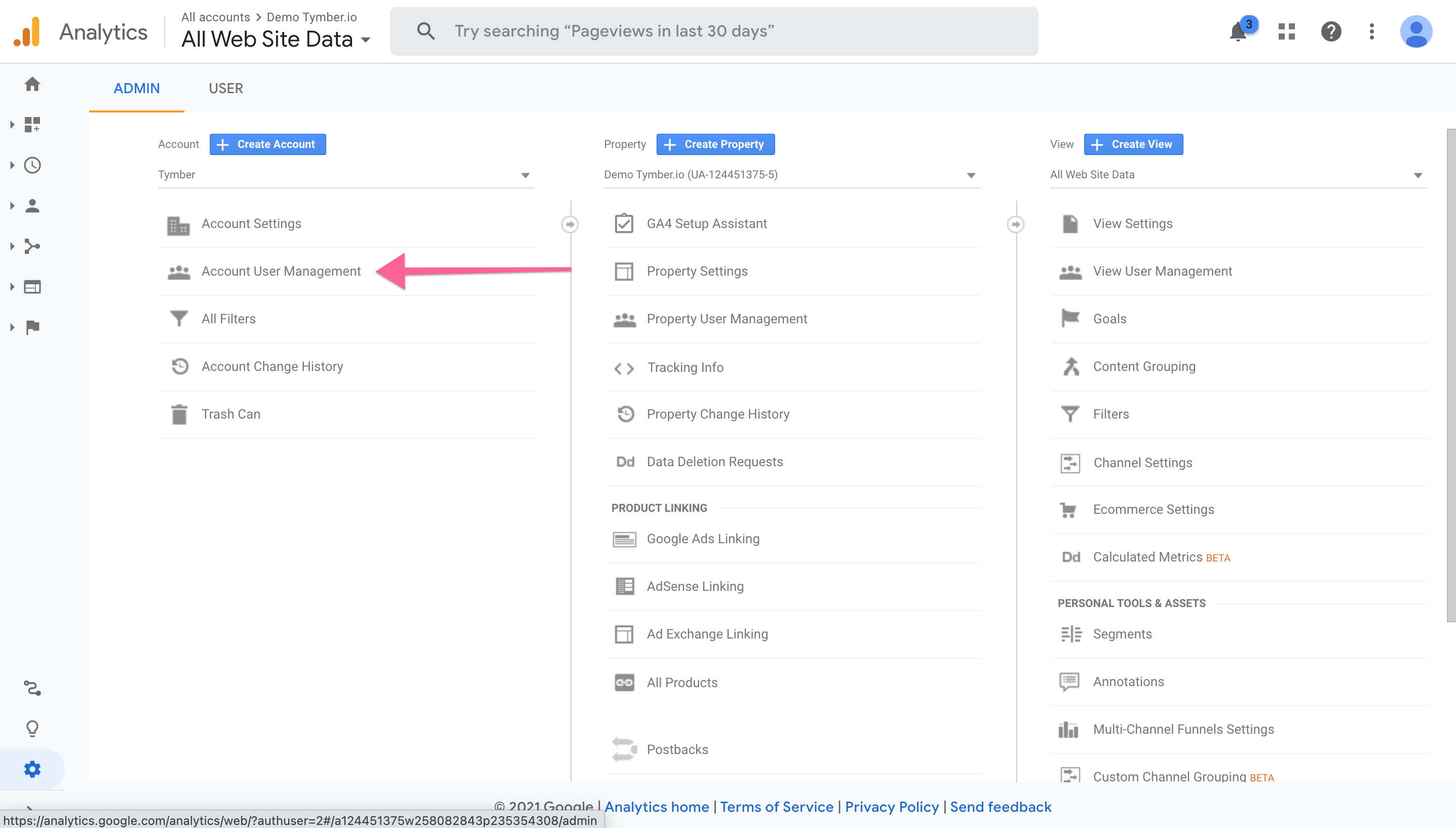The height and width of the screenshot is (828, 1456).
Task: Click the Create View button
Action: tap(1133, 144)
